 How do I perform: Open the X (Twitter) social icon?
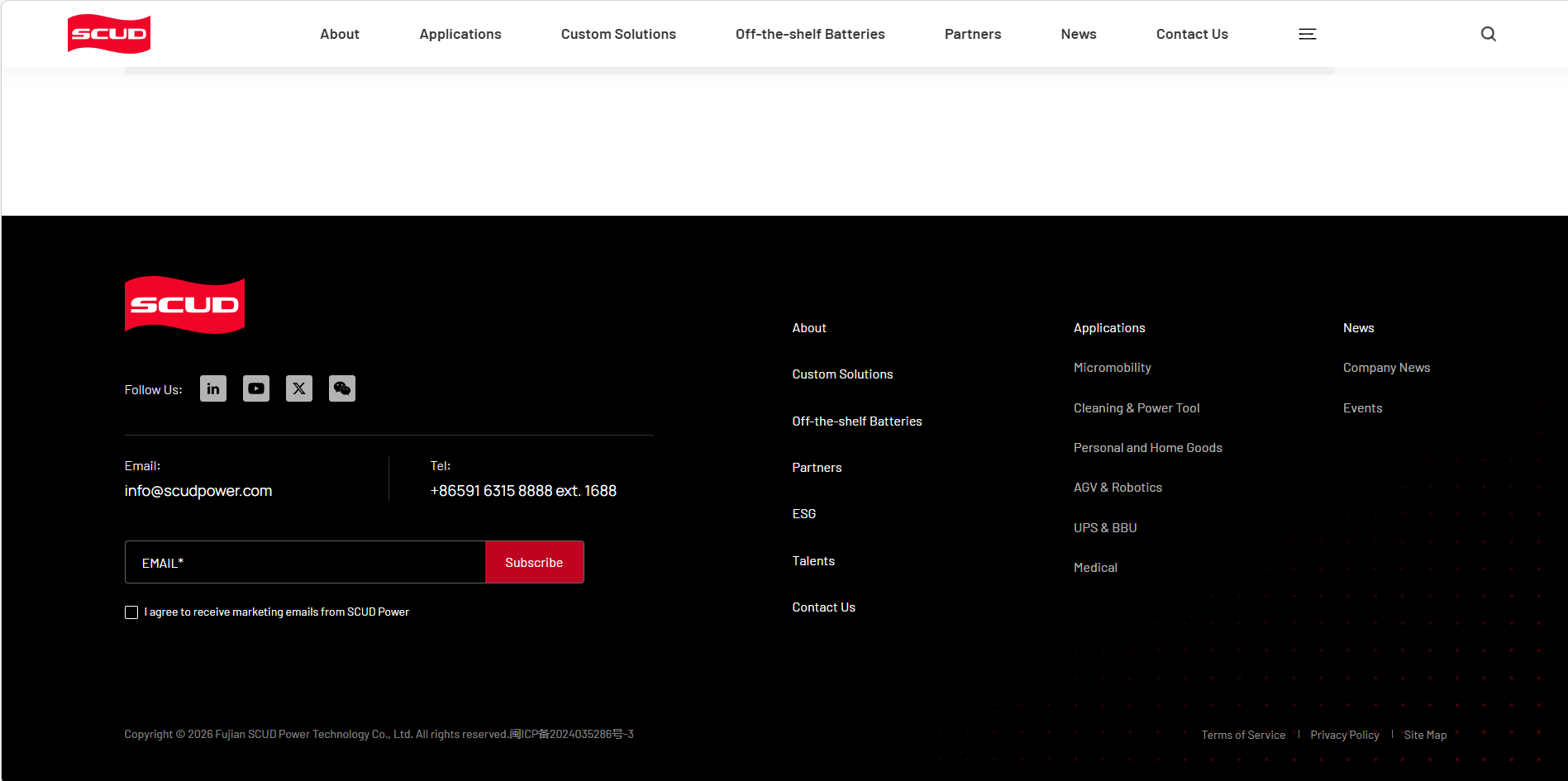pos(299,388)
